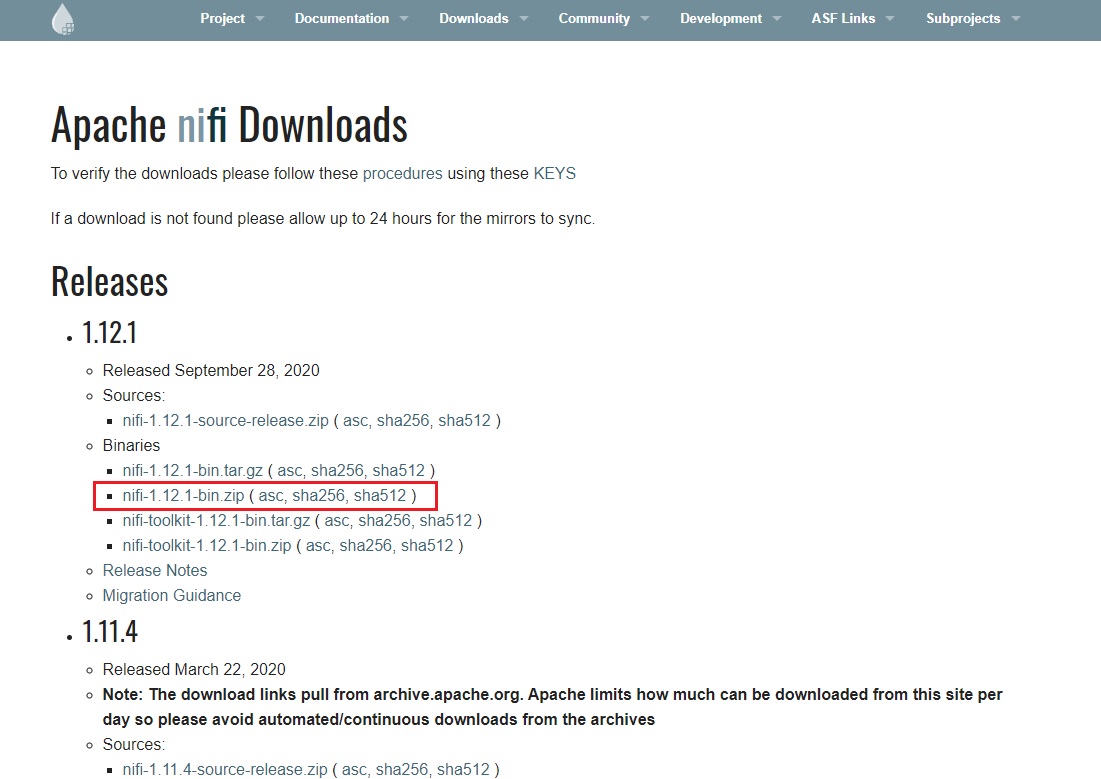Download nifi-1.12.1-bin.zip
The width and height of the screenshot is (1101, 779).
pyautogui.click(x=183, y=496)
